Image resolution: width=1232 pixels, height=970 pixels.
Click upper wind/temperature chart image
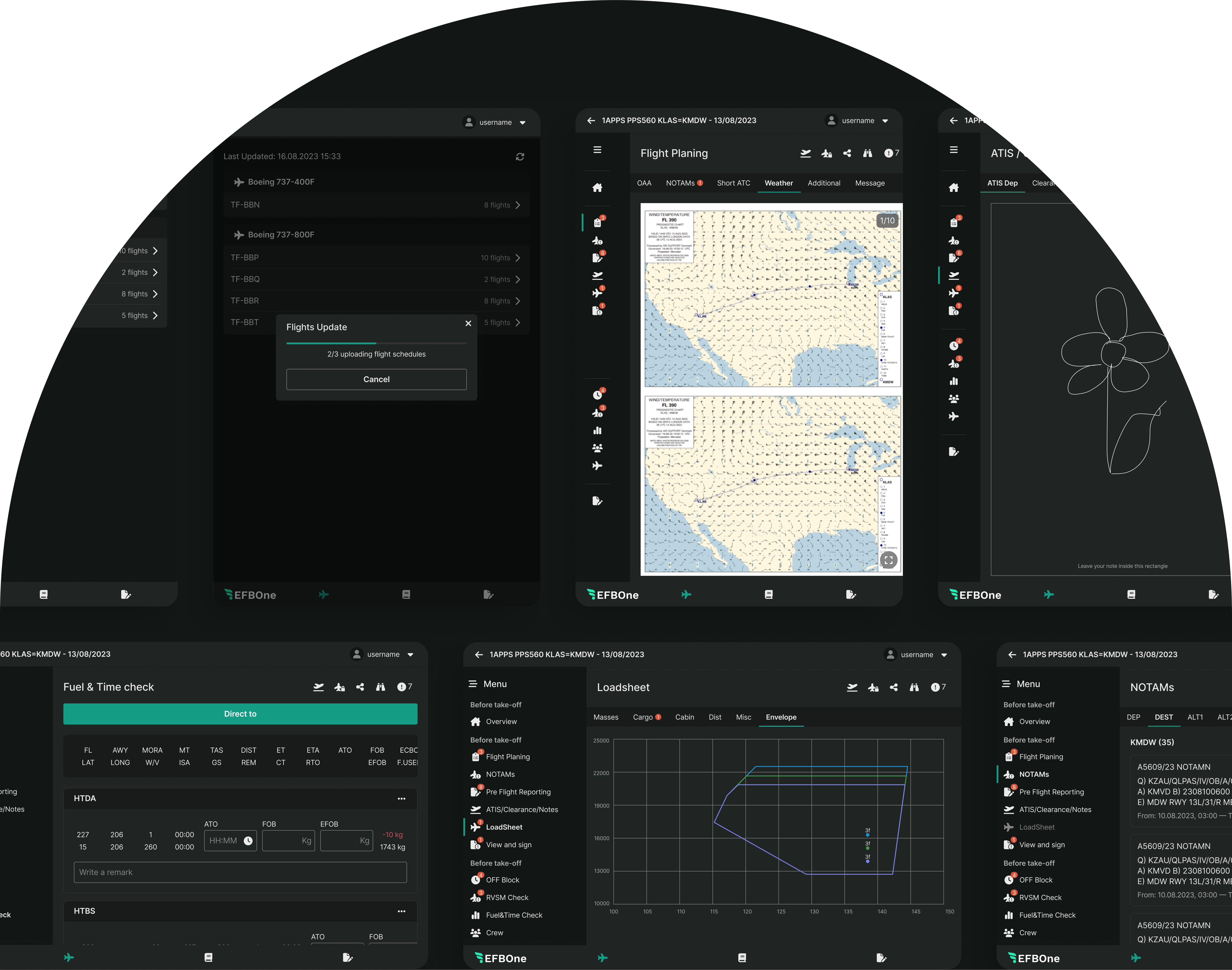pos(772,299)
